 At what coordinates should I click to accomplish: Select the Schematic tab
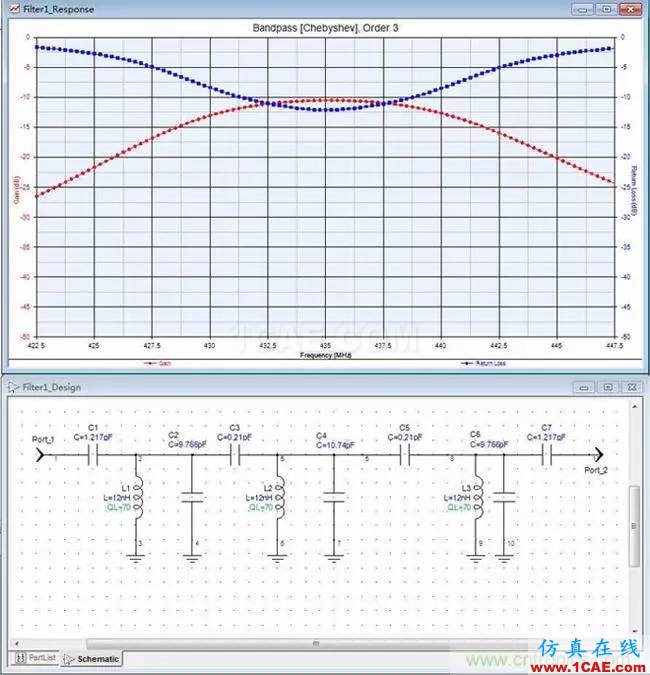(91, 659)
